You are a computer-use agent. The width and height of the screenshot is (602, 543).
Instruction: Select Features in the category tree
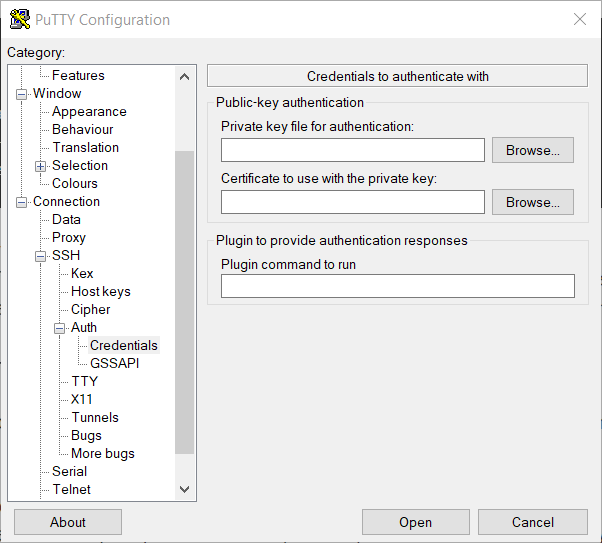[78, 75]
